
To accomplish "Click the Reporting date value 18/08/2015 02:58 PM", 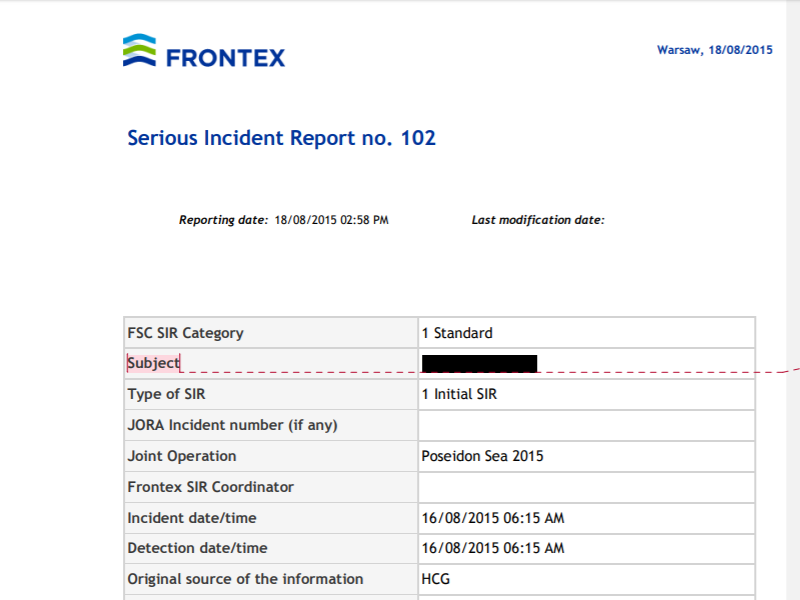I will 331,220.
